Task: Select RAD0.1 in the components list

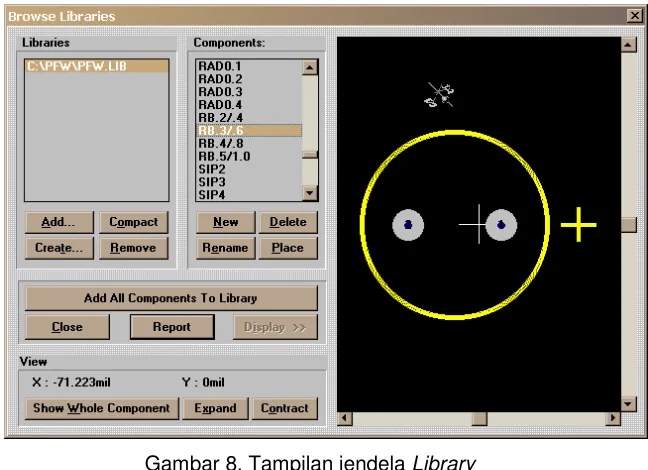Action: pos(249,66)
